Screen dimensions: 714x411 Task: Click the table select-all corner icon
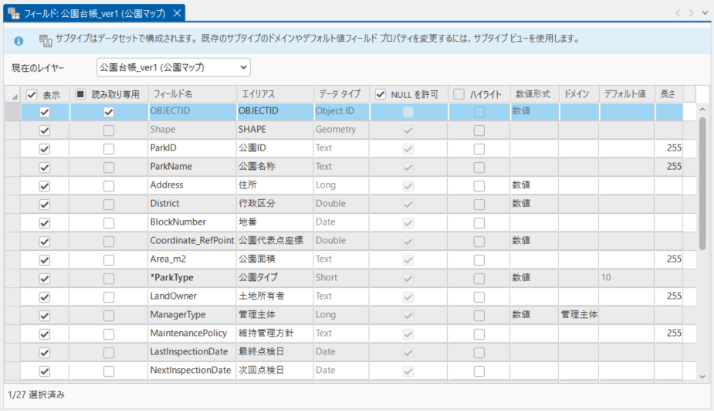pyautogui.click(x=13, y=94)
